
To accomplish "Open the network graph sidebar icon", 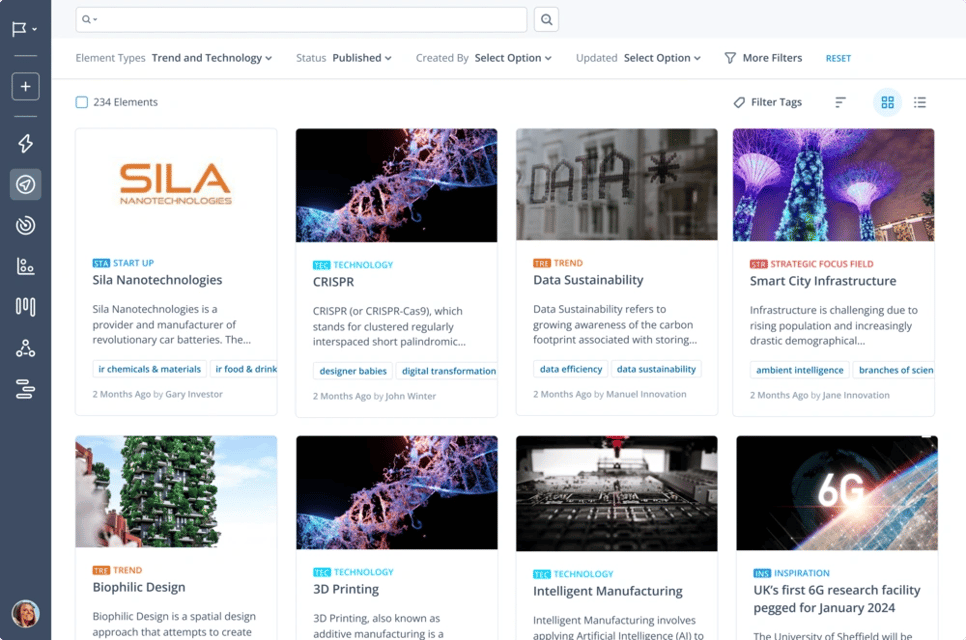I will (x=26, y=348).
